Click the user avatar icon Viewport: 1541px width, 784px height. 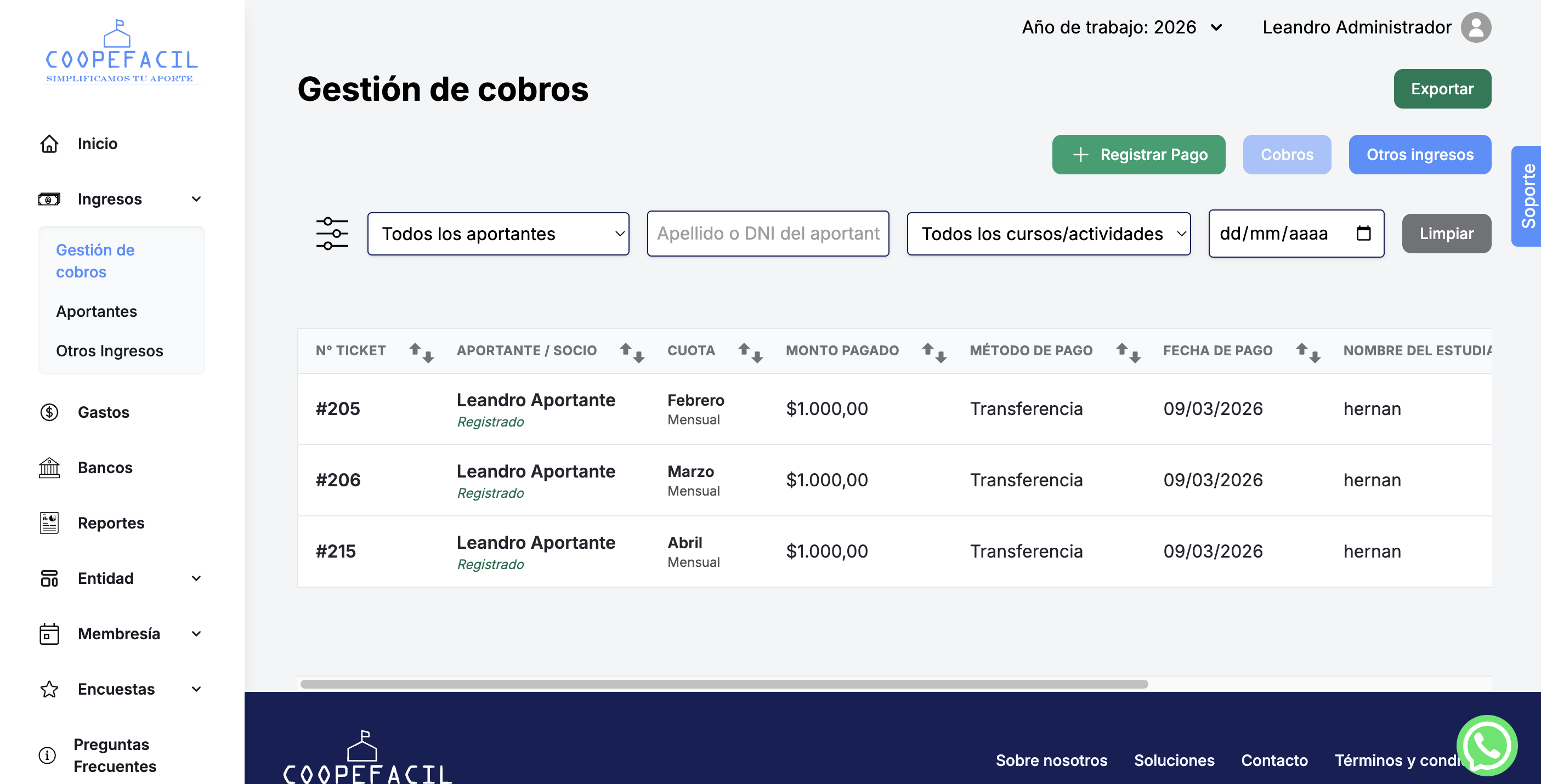click(1476, 27)
